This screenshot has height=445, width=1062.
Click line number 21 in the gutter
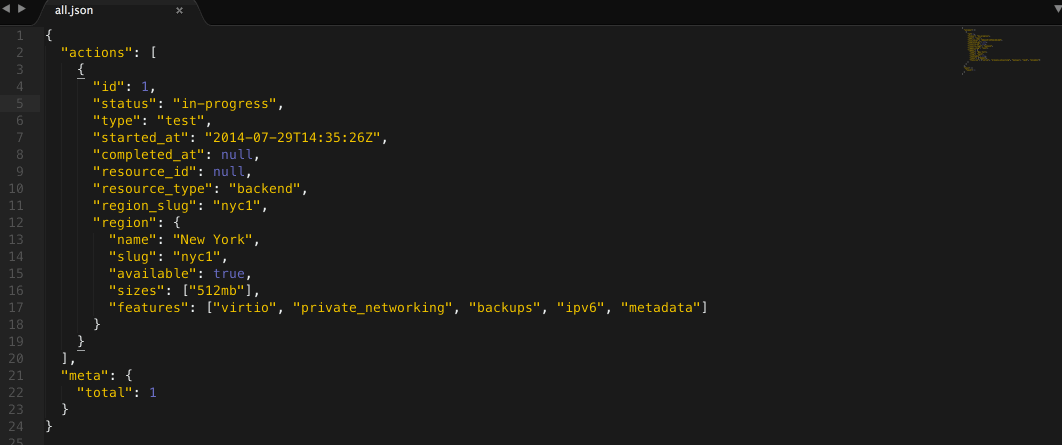click(x=19, y=375)
